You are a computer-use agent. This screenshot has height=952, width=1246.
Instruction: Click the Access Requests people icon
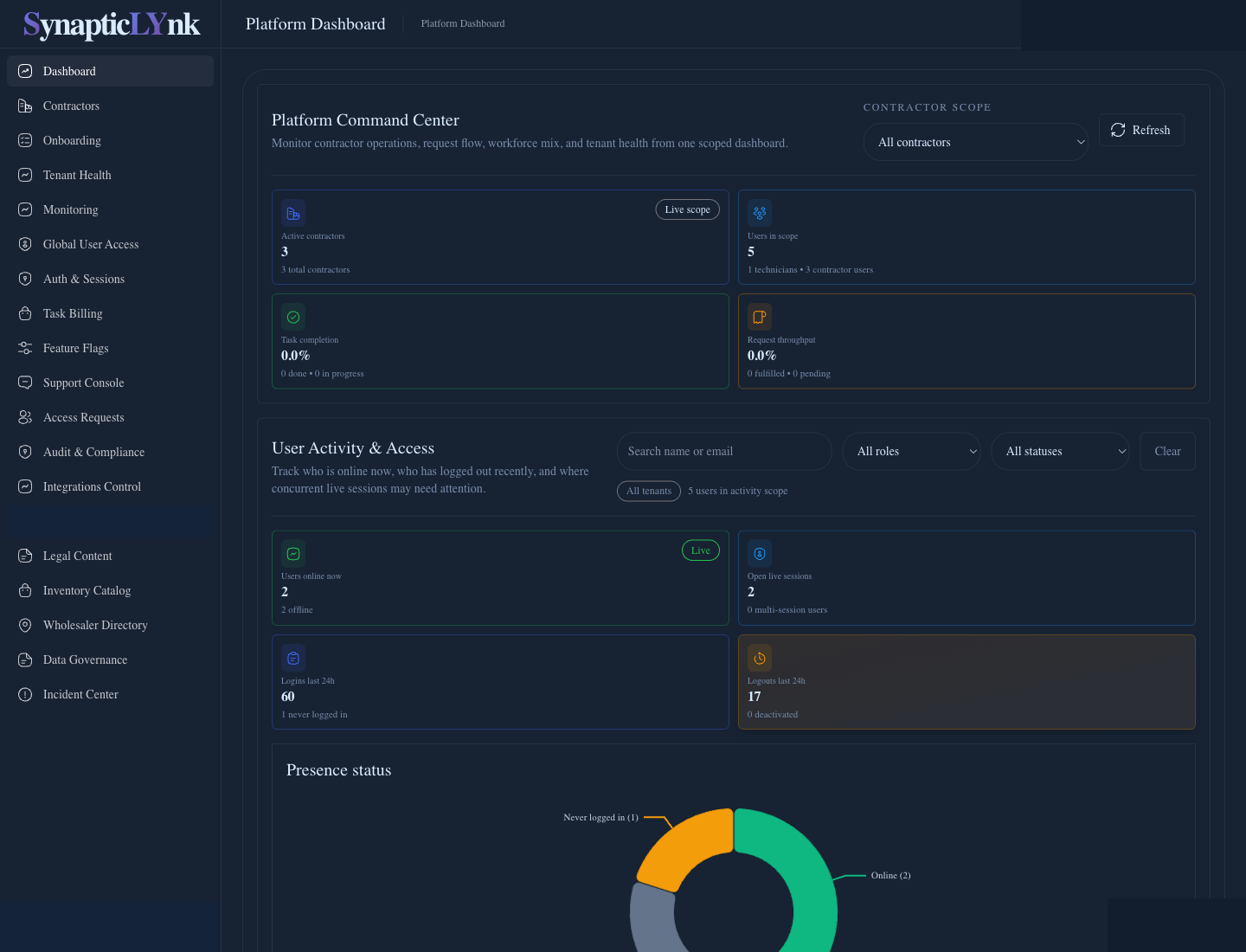25,417
